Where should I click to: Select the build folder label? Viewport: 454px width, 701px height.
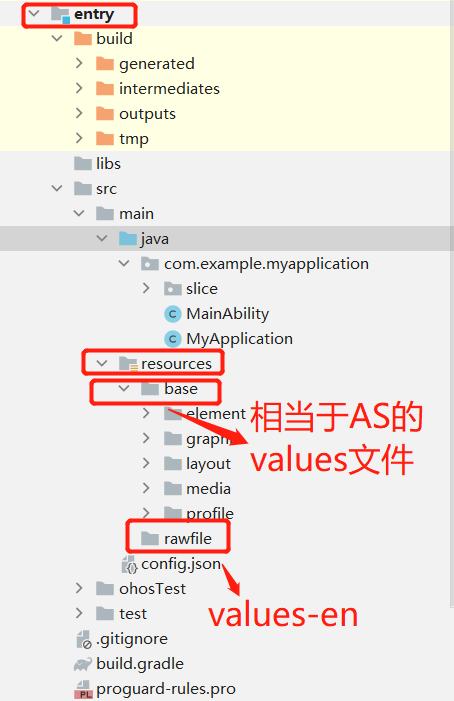(114, 39)
